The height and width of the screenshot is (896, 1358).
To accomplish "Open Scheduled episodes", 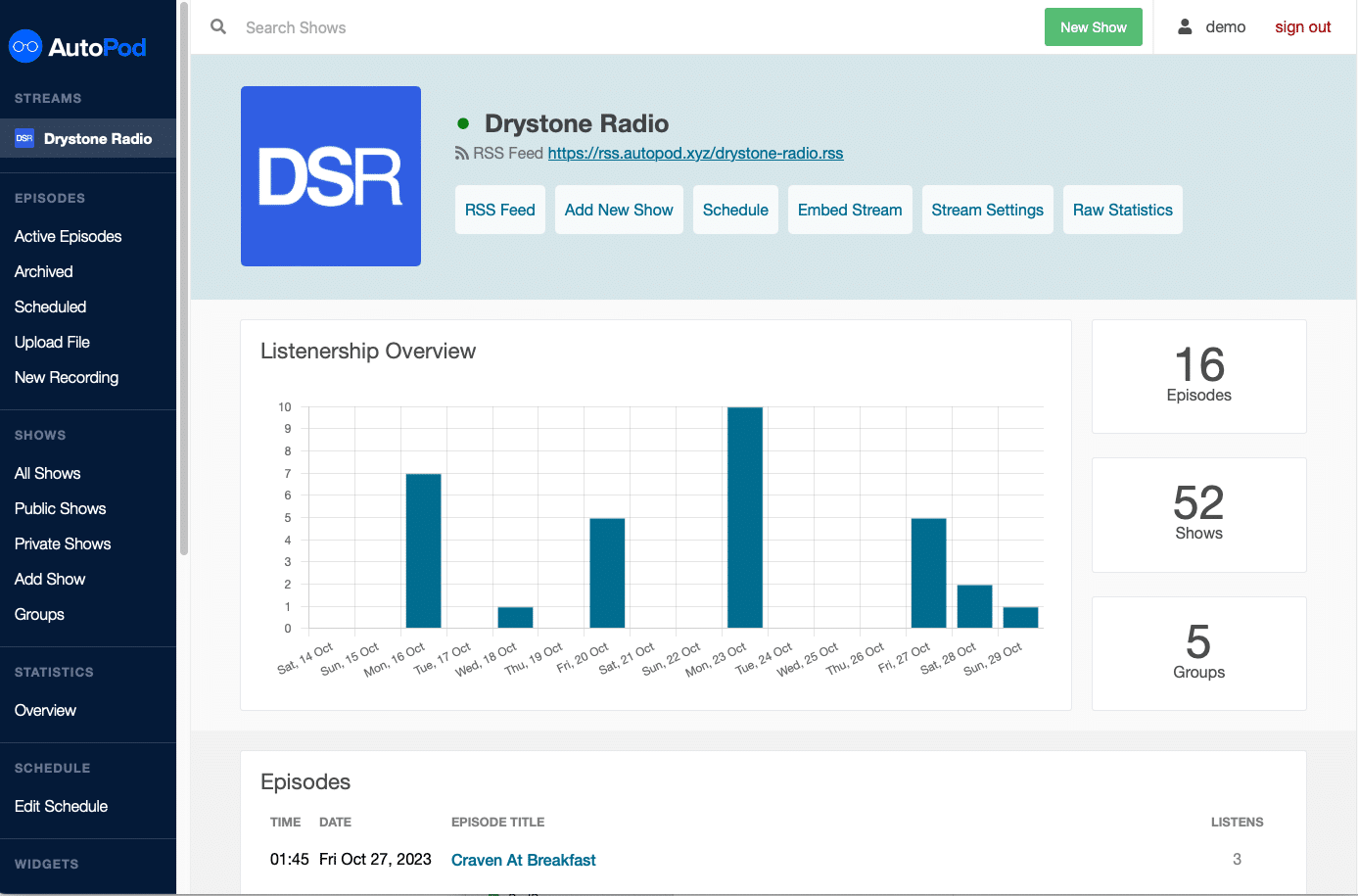I will coord(51,307).
